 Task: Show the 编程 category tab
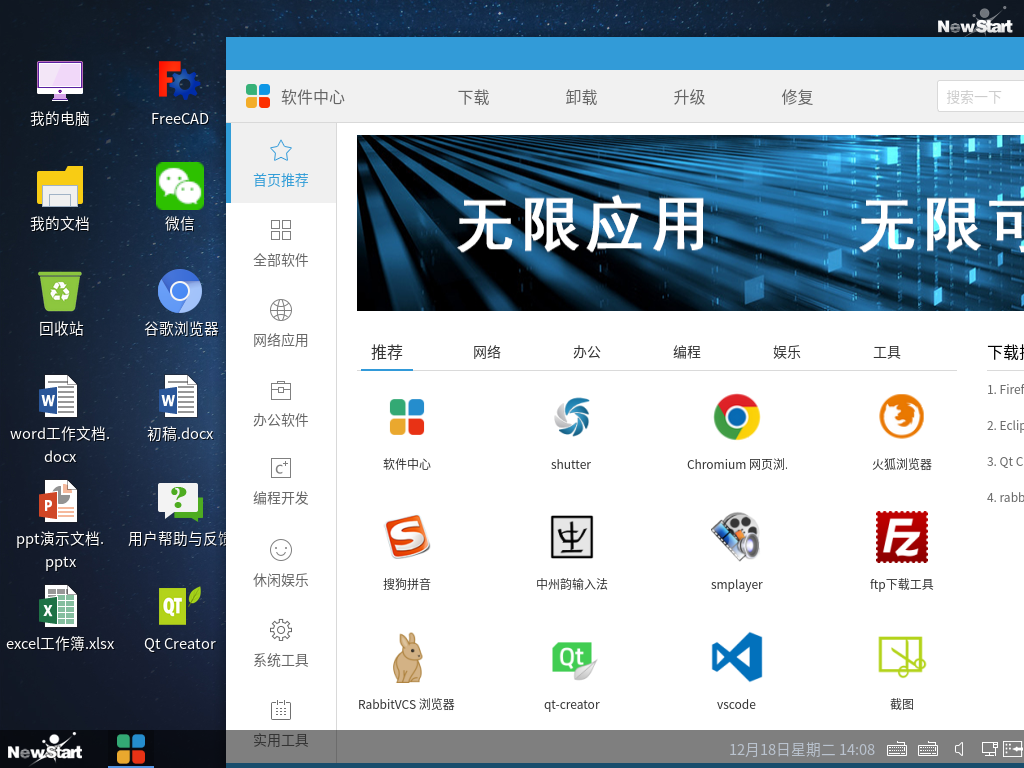tap(686, 353)
